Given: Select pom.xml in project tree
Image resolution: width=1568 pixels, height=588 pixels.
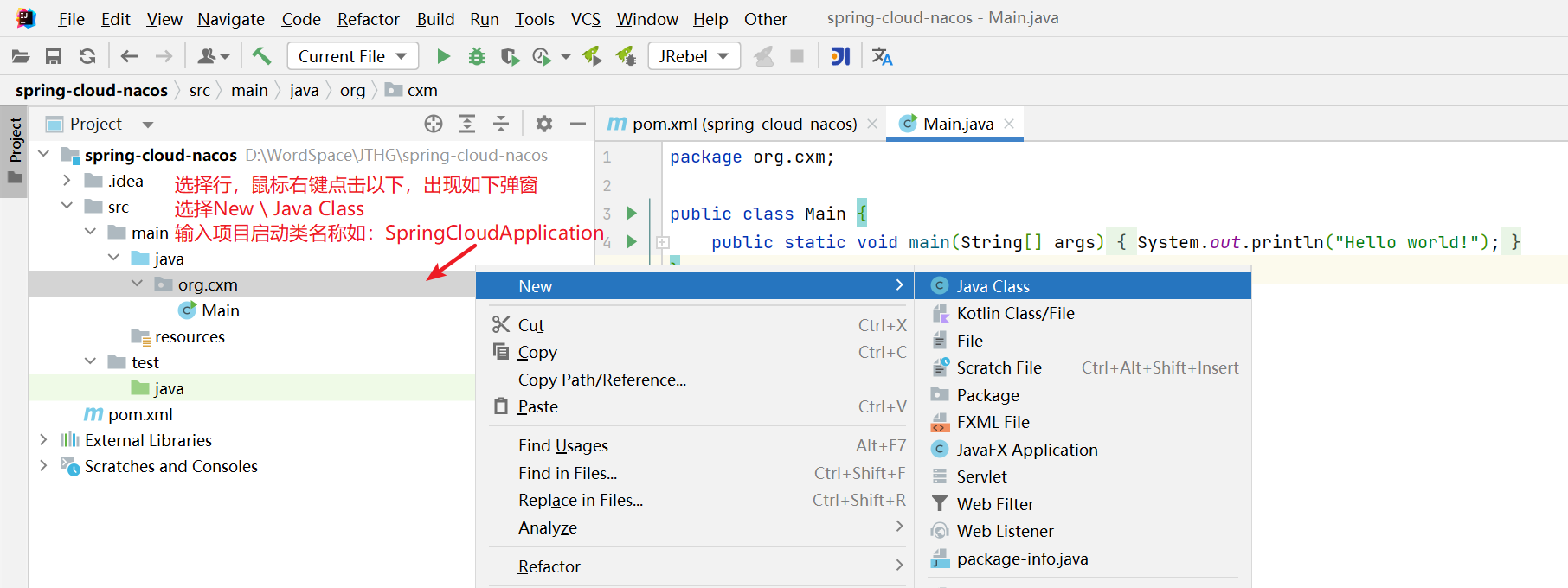Looking at the screenshot, I should (x=140, y=414).
